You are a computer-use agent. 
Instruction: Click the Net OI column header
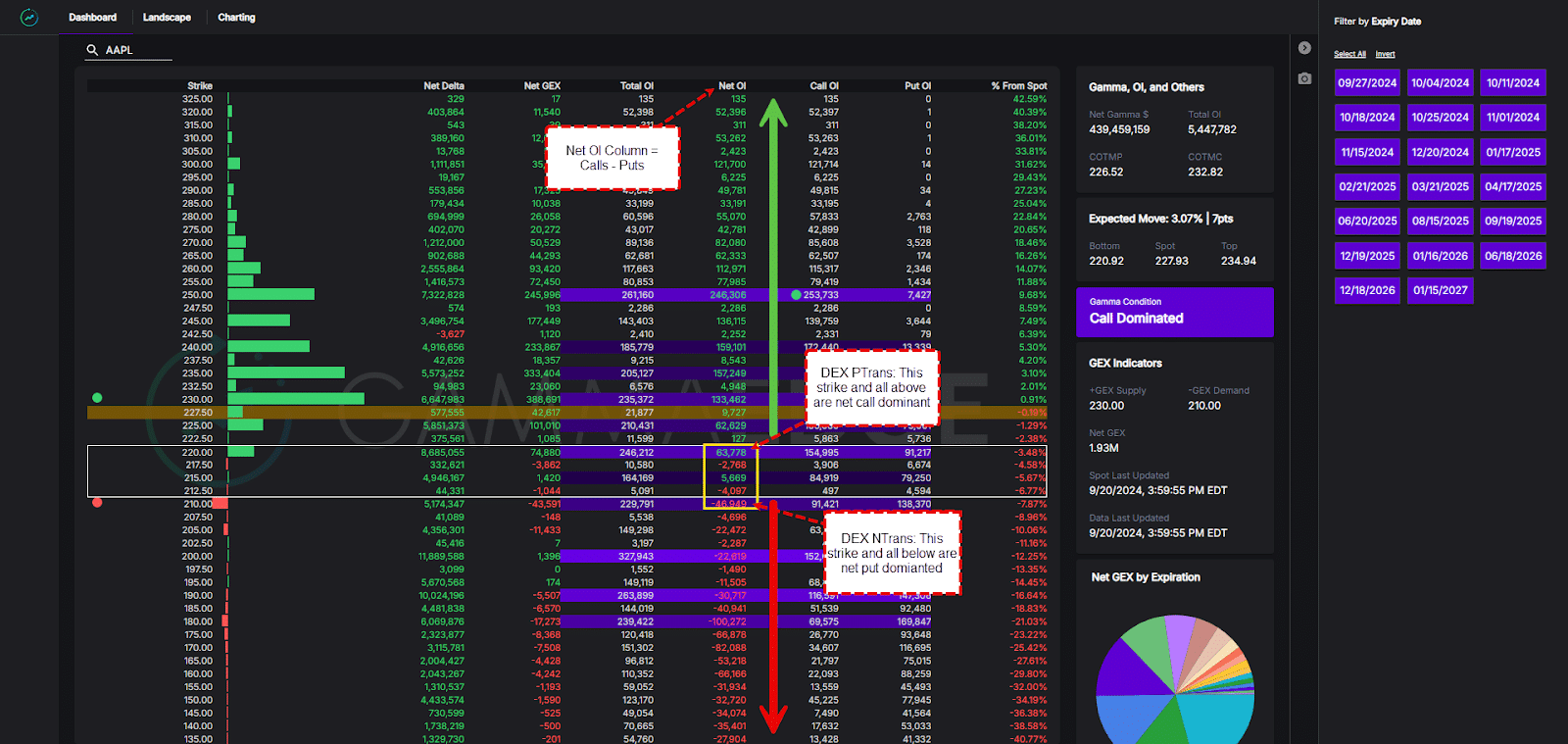point(732,86)
